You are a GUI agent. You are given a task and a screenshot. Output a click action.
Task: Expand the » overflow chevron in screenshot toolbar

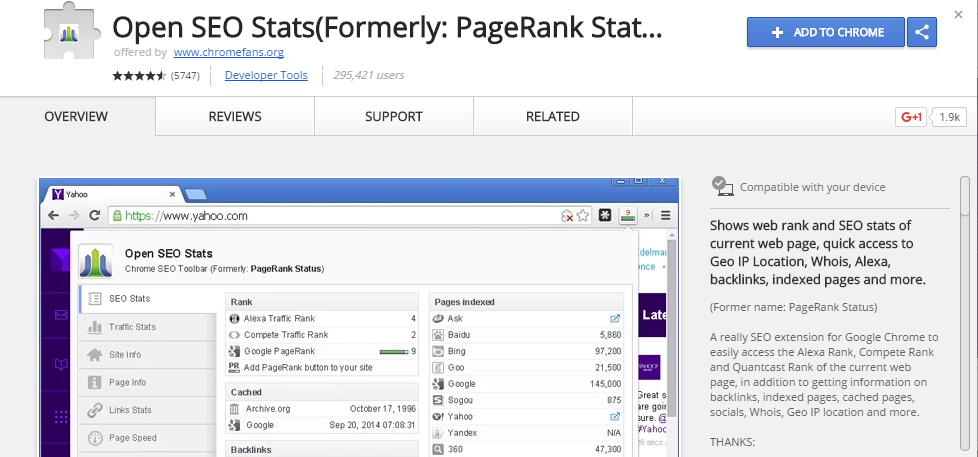(x=646, y=215)
